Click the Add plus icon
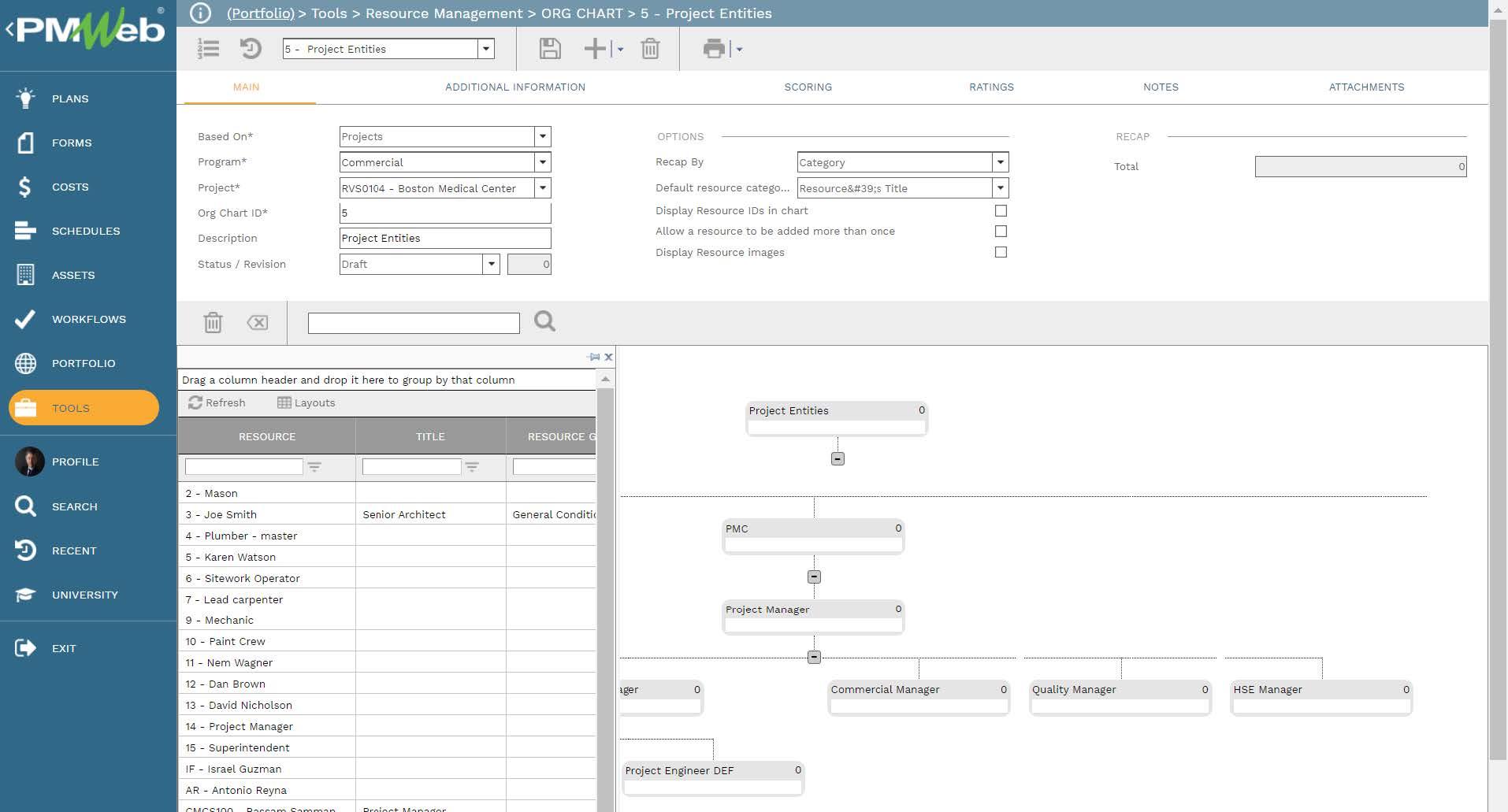This screenshot has height=812, width=1508. coord(595,49)
